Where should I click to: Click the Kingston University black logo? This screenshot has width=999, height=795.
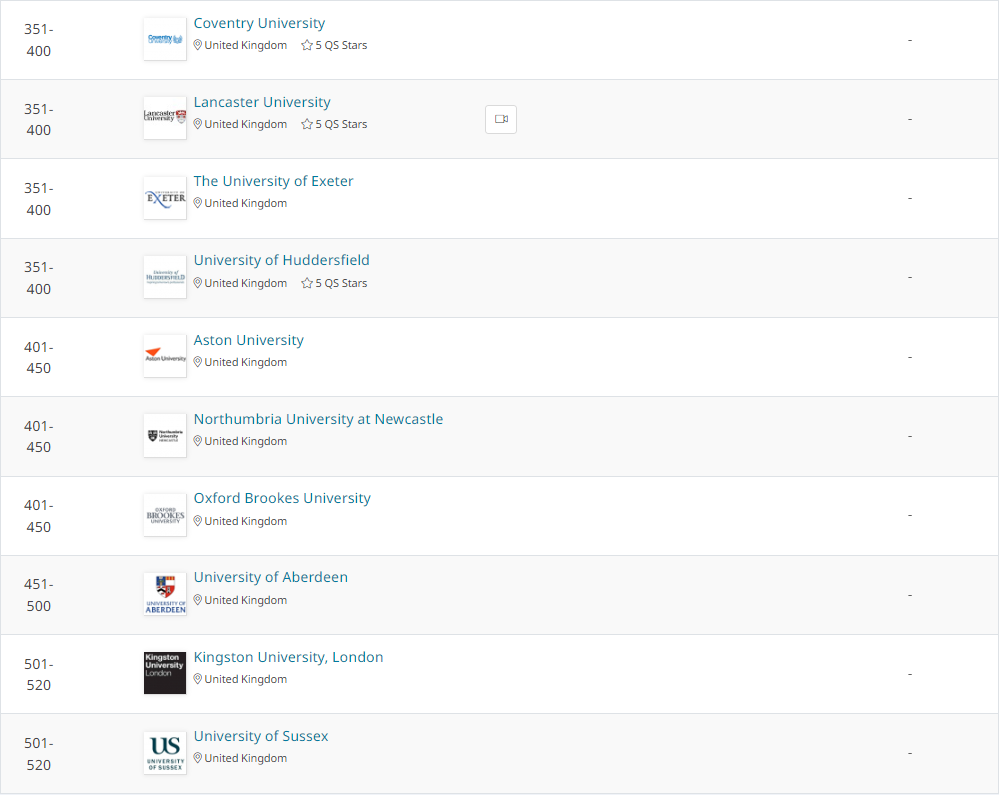165,673
